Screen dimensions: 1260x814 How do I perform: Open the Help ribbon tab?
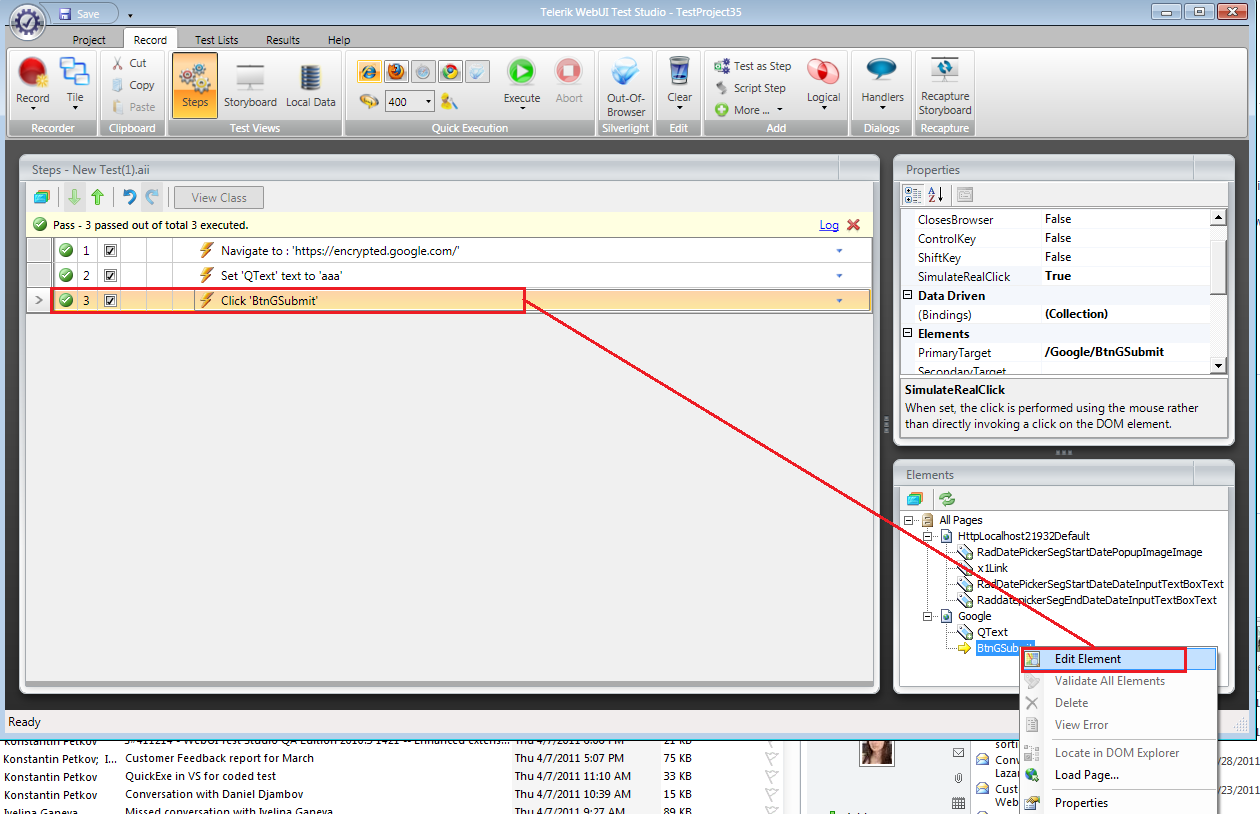(339, 40)
